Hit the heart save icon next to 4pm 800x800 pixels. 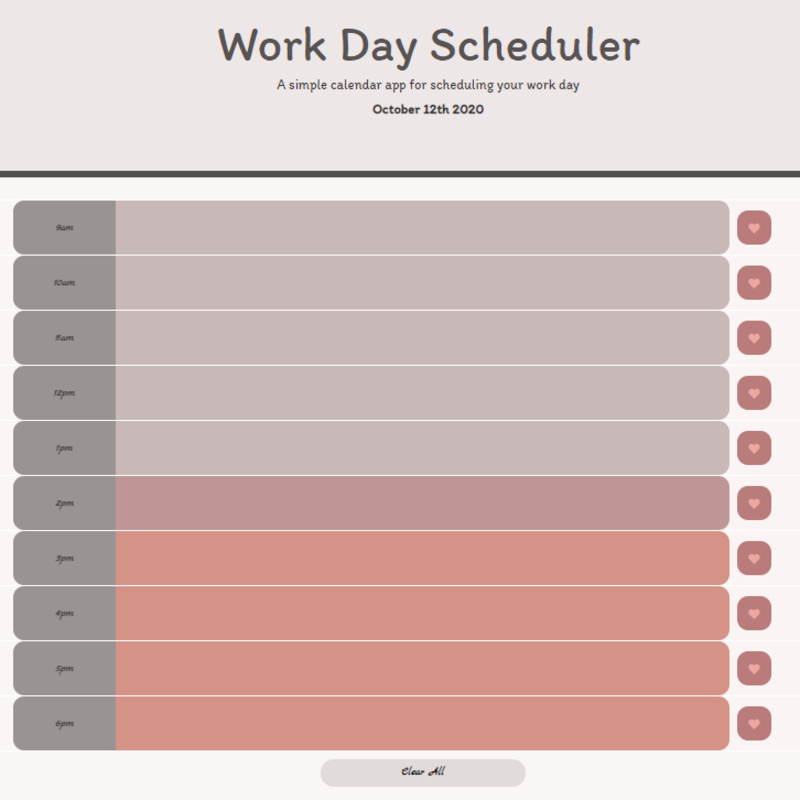click(x=755, y=613)
